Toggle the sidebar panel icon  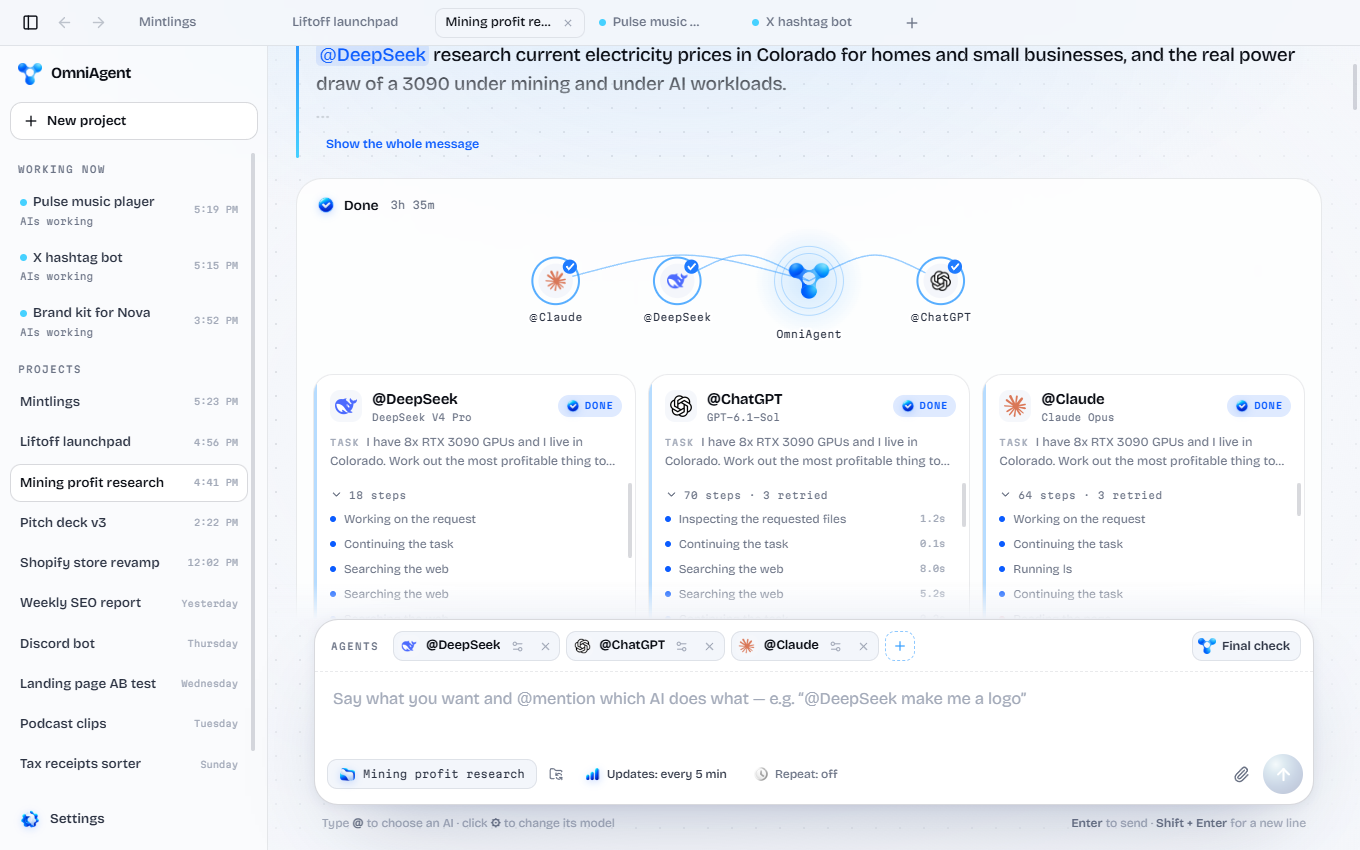[30, 22]
